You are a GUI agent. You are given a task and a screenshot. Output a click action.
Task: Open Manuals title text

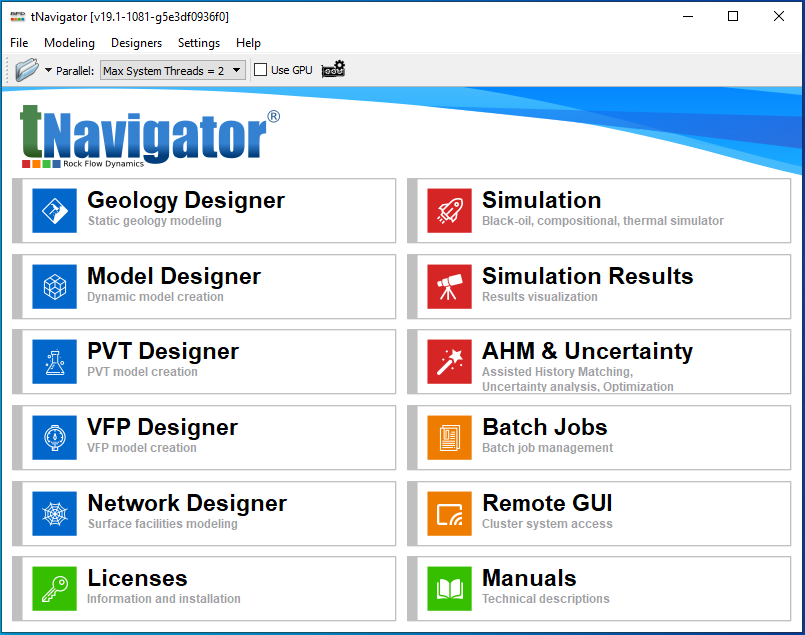coord(529,578)
